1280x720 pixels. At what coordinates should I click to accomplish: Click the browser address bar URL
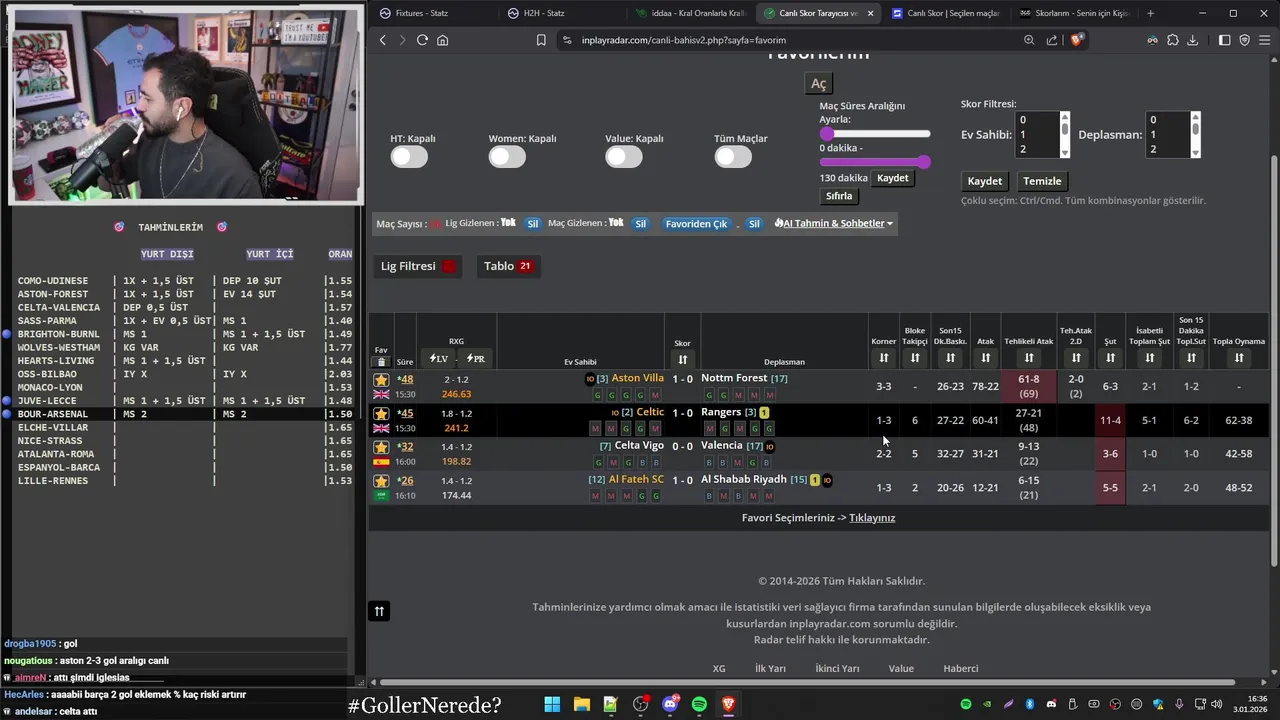[684, 40]
